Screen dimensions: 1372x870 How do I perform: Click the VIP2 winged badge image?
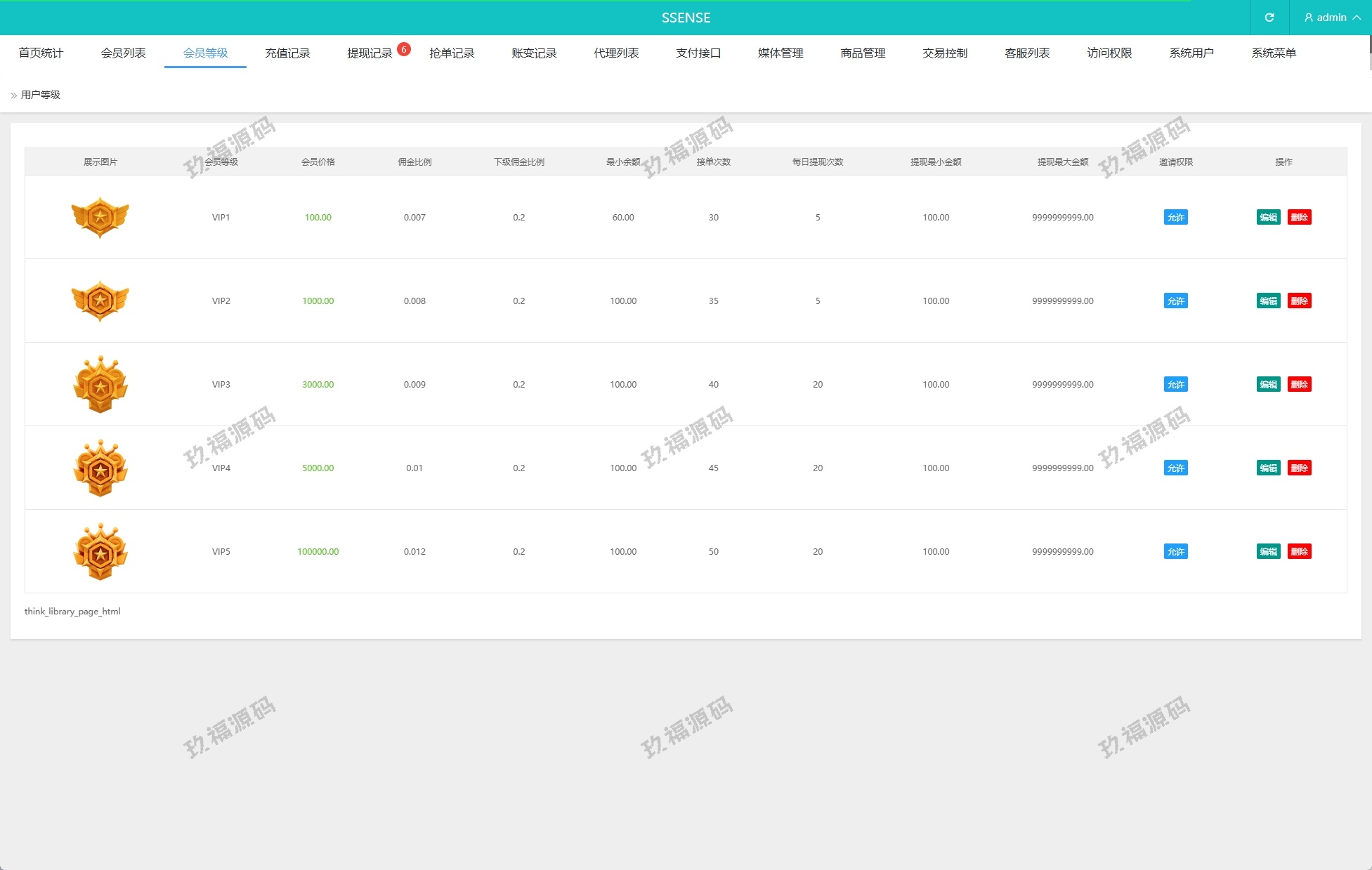click(x=100, y=301)
